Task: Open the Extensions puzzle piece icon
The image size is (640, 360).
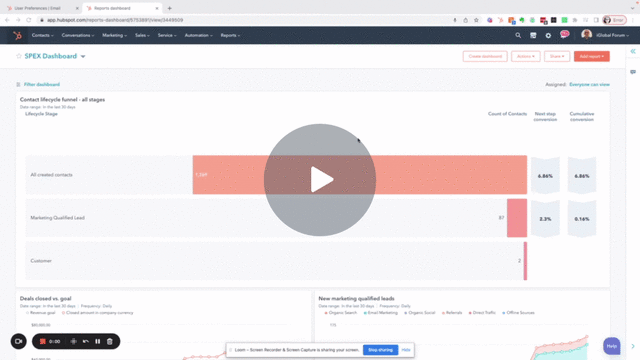Action: [x=575, y=20]
